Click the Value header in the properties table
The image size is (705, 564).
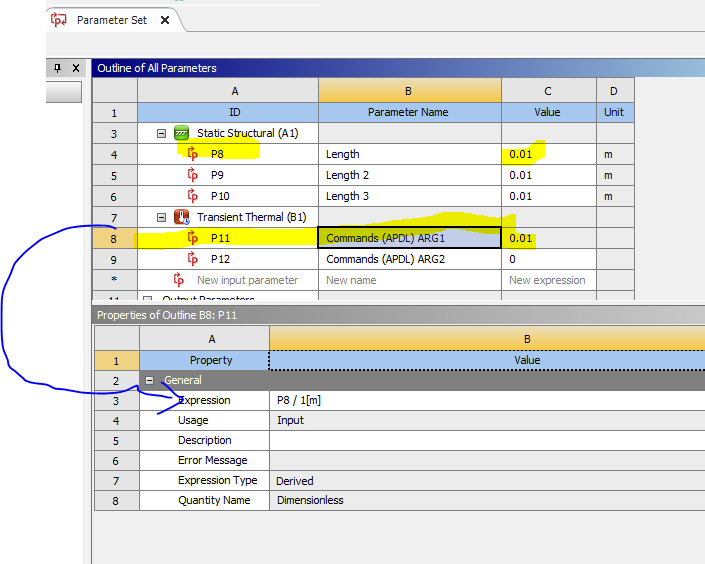coord(487,360)
